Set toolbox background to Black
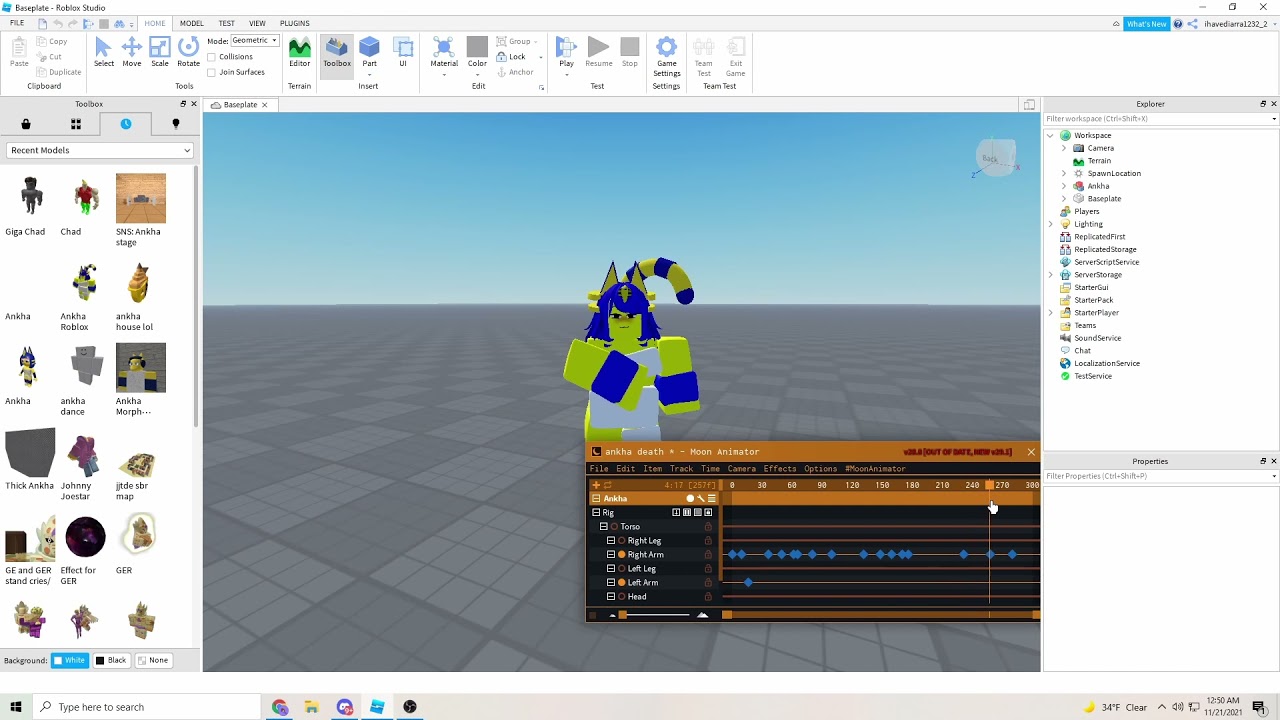 pos(111,660)
